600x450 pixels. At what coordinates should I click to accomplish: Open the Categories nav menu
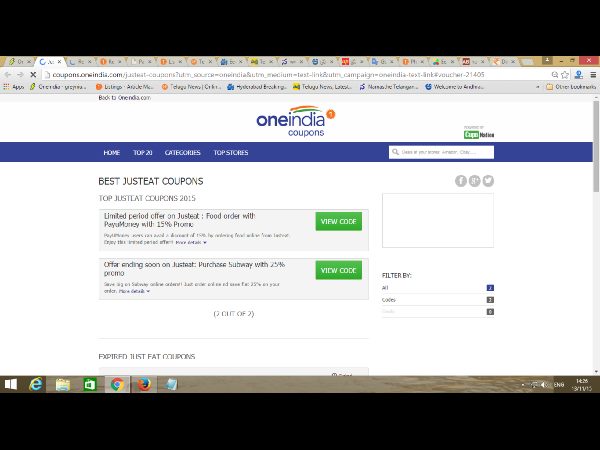(182, 153)
